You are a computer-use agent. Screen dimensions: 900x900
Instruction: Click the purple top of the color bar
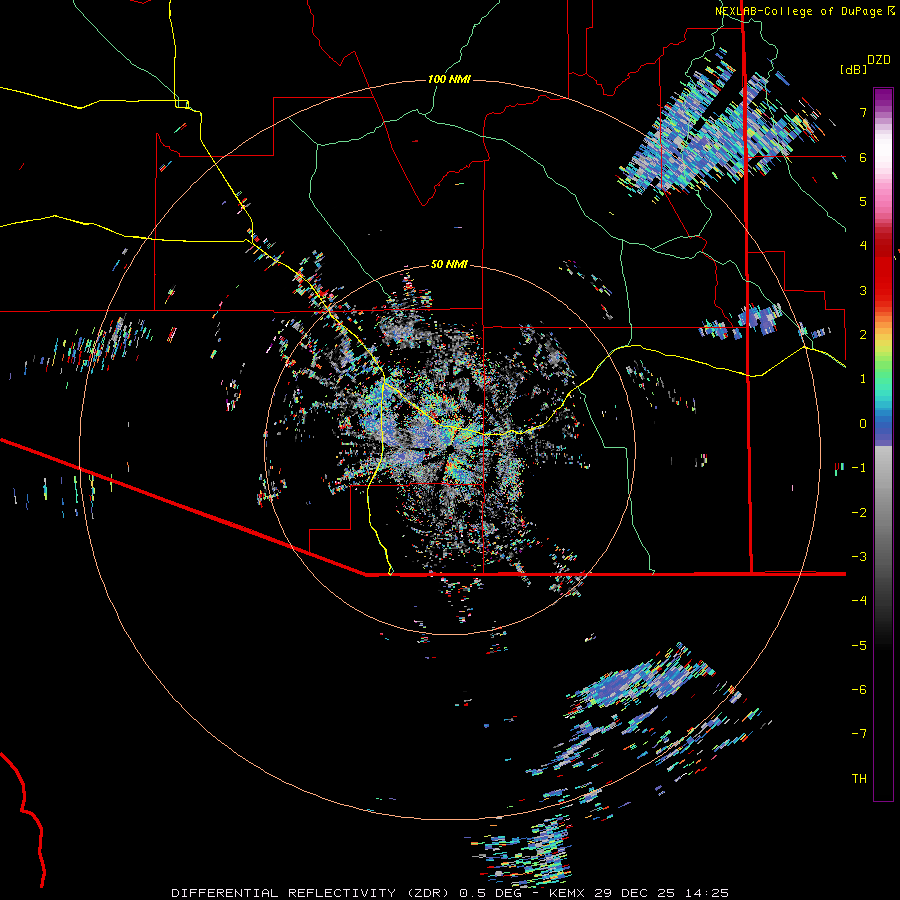point(883,98)
